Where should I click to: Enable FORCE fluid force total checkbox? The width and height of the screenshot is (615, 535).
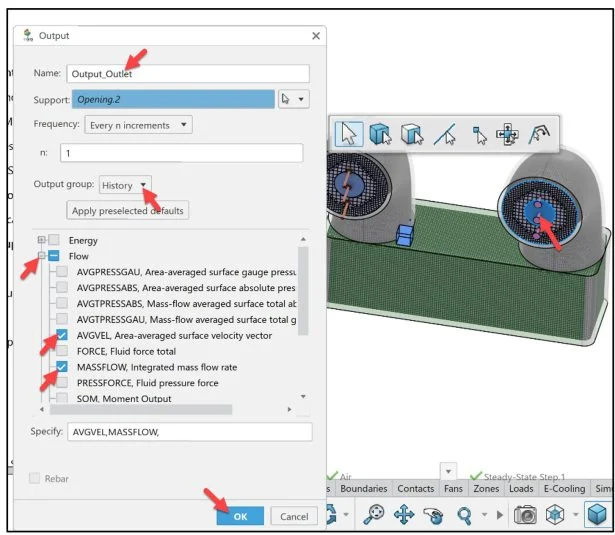coord(63,351)
